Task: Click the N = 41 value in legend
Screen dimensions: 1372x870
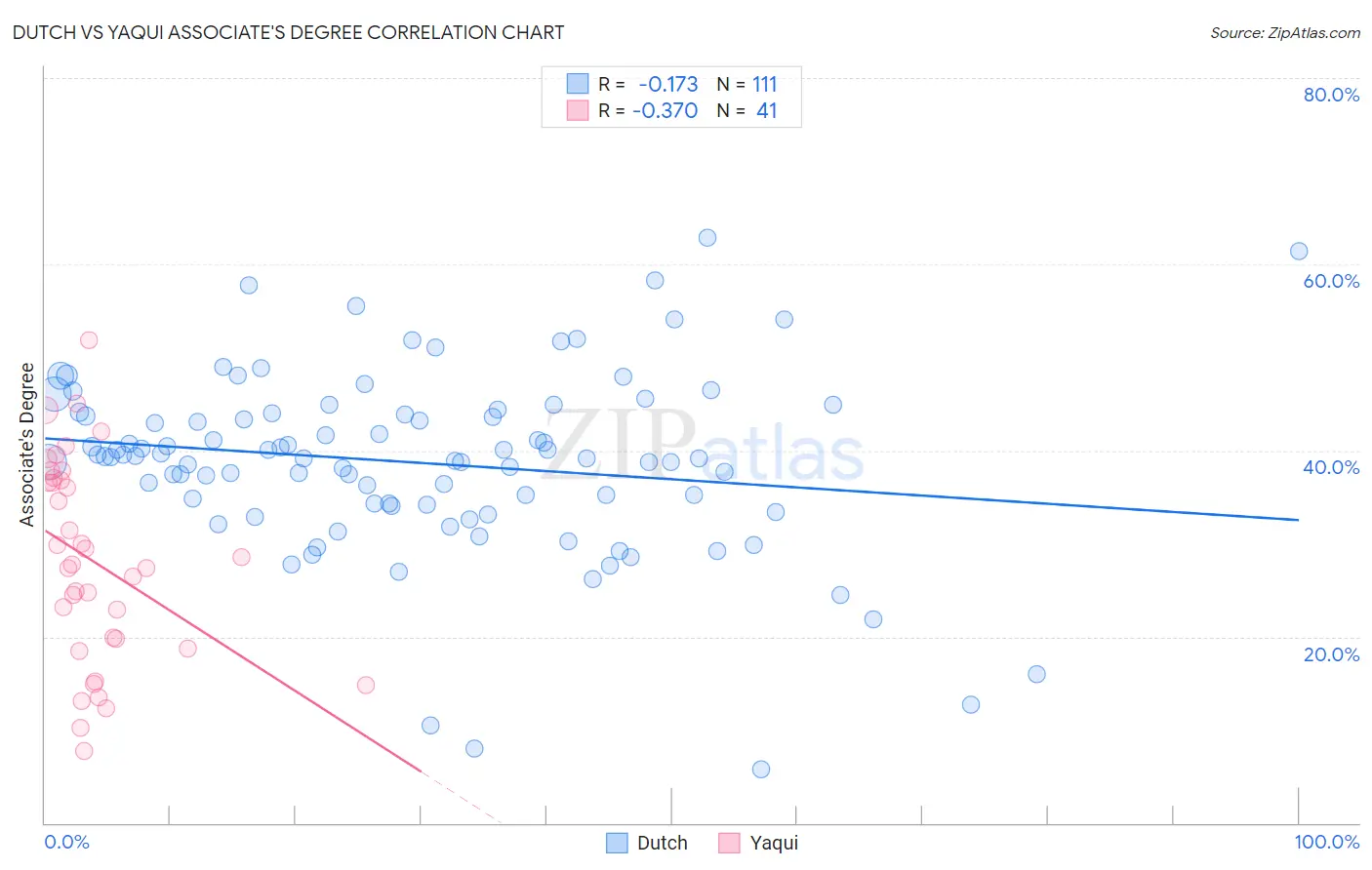Action: click(x=747, y=110)
